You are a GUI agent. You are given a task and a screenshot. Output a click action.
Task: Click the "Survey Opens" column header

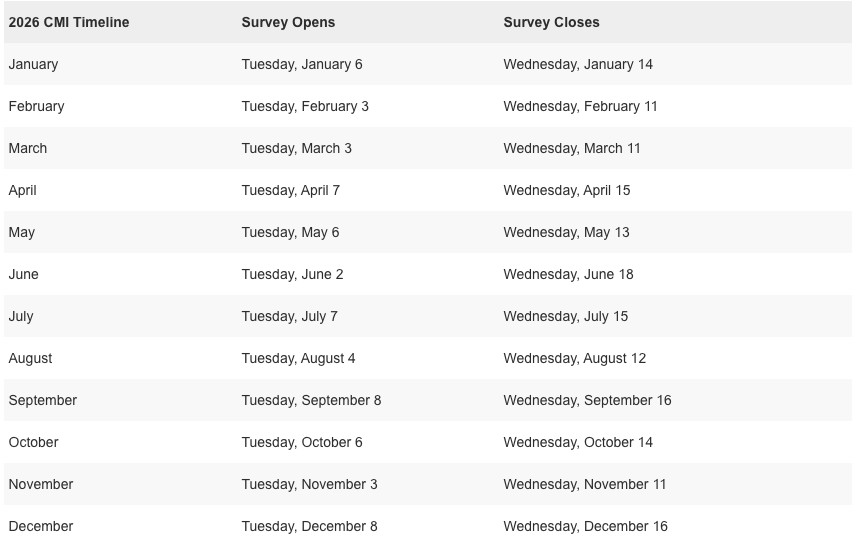(288, 22)
